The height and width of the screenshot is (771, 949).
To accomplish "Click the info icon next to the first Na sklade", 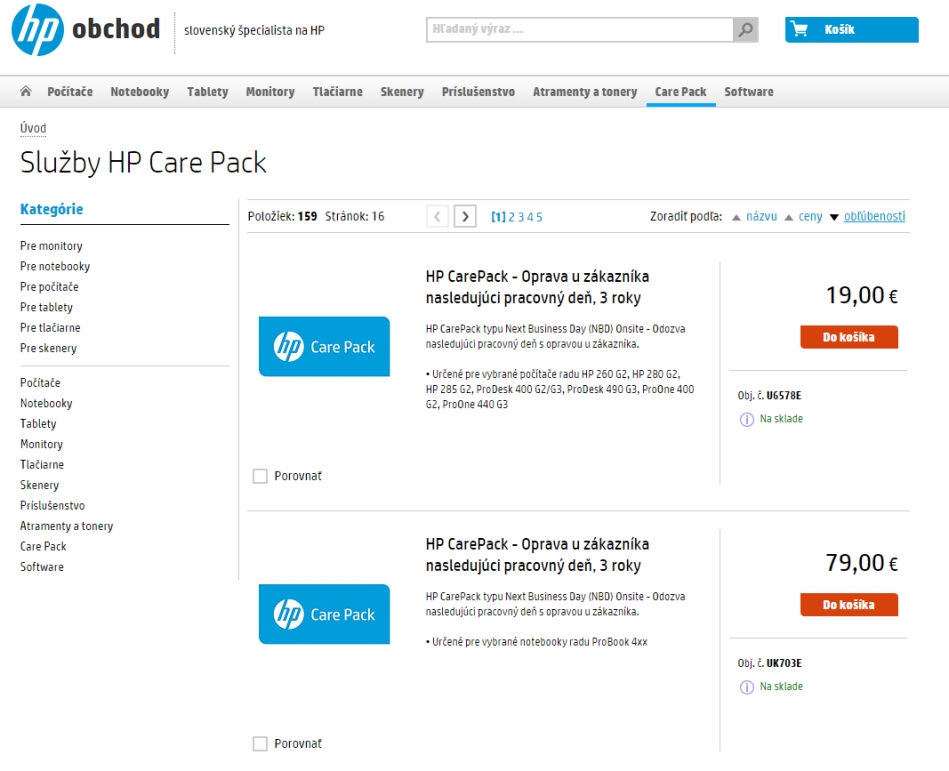I will 746,419.
